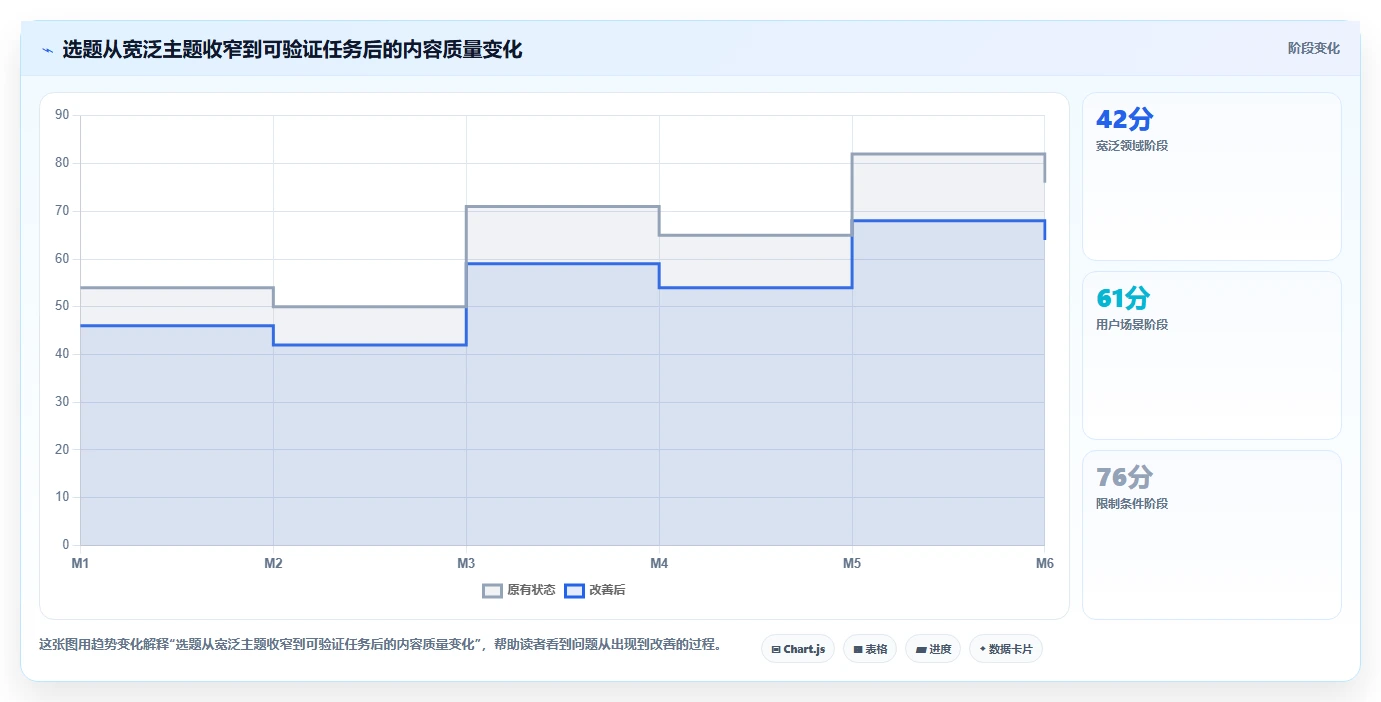Open the 76分 限制条件阶段 card
This screenshot has width=1381, height=702.
[1211, 534]
